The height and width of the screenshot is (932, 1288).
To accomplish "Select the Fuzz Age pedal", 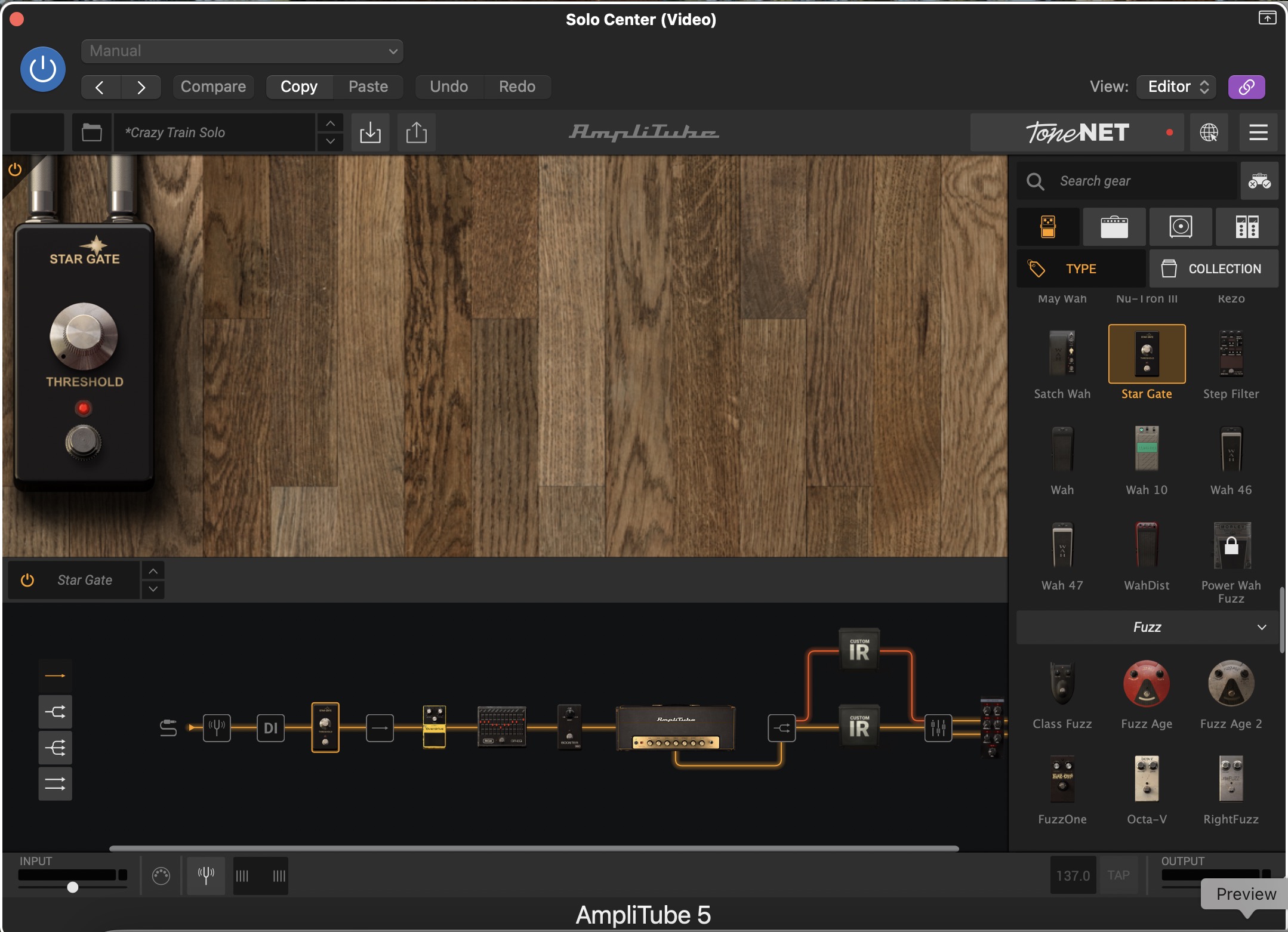I will [1147, 695].
